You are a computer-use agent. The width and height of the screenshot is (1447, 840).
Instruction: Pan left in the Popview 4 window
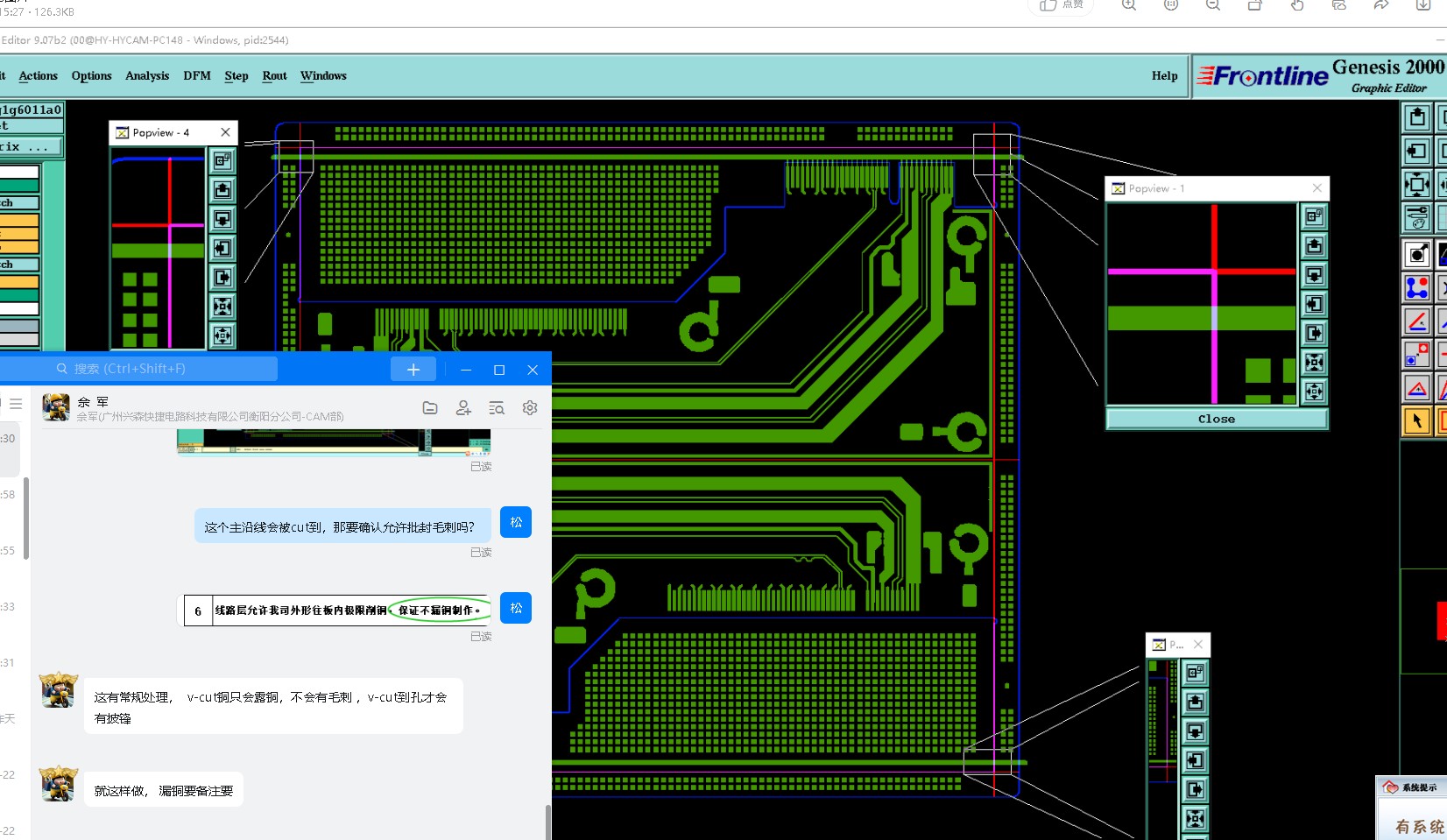point(222,248)
